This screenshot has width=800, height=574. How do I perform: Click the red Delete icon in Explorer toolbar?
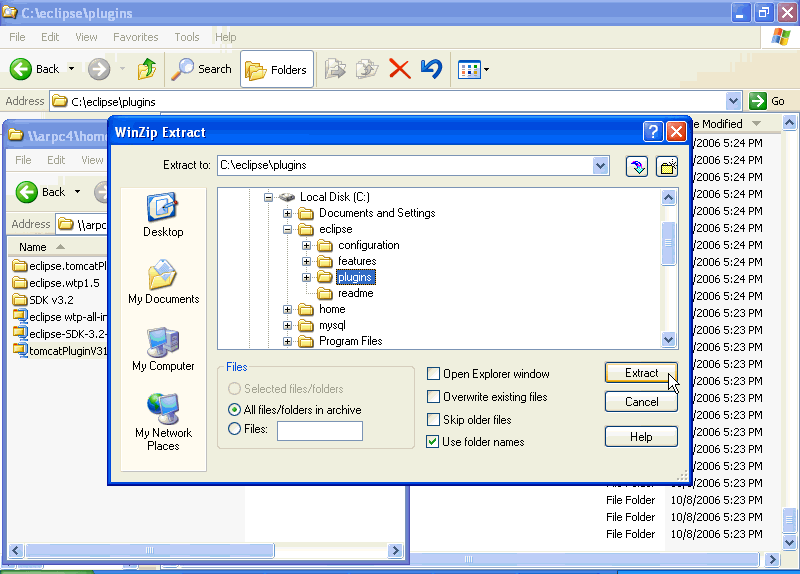(x=399, y=69)
